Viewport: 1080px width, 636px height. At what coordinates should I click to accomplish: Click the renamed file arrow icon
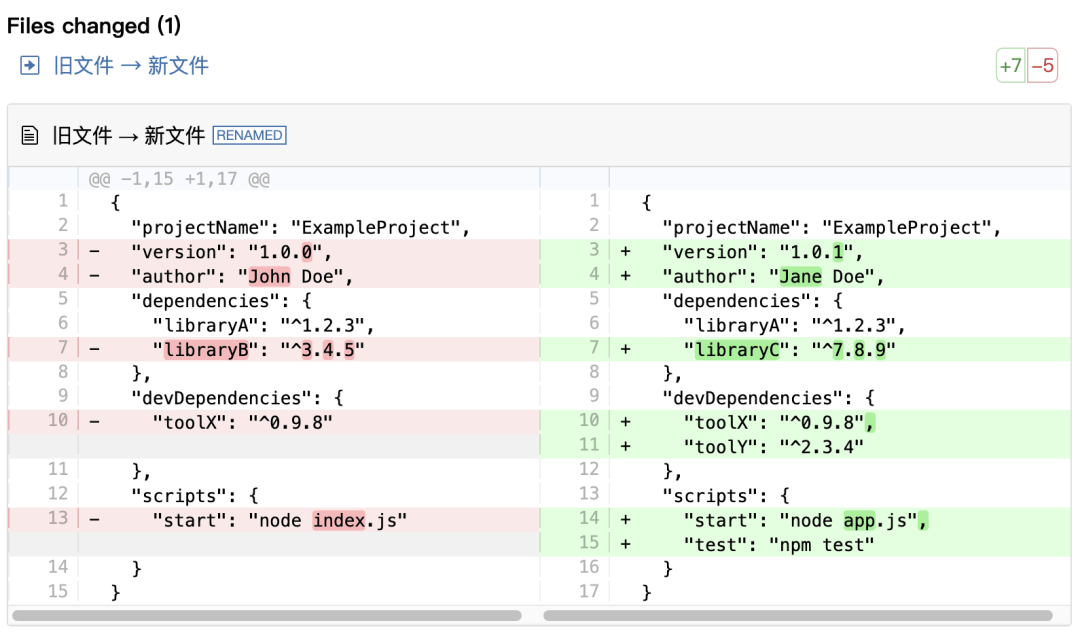(30, 66)
